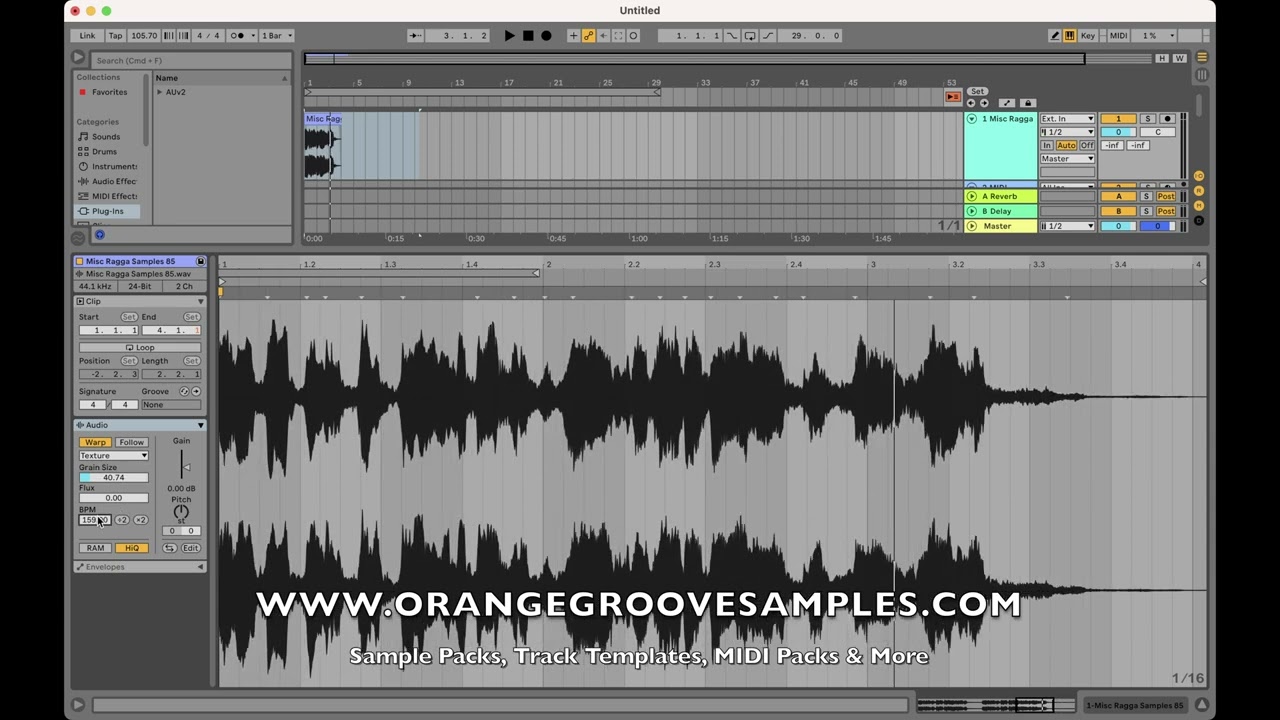Expand the AUv2 folder
This screenshot has height=720, width=1280.
point(160,92)
